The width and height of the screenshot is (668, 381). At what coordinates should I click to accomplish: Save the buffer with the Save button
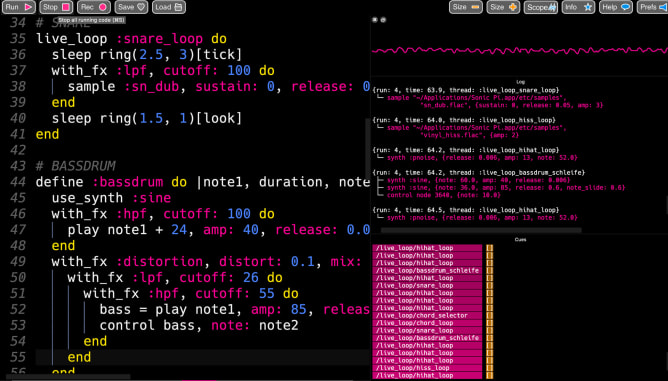tap(131, 7)
